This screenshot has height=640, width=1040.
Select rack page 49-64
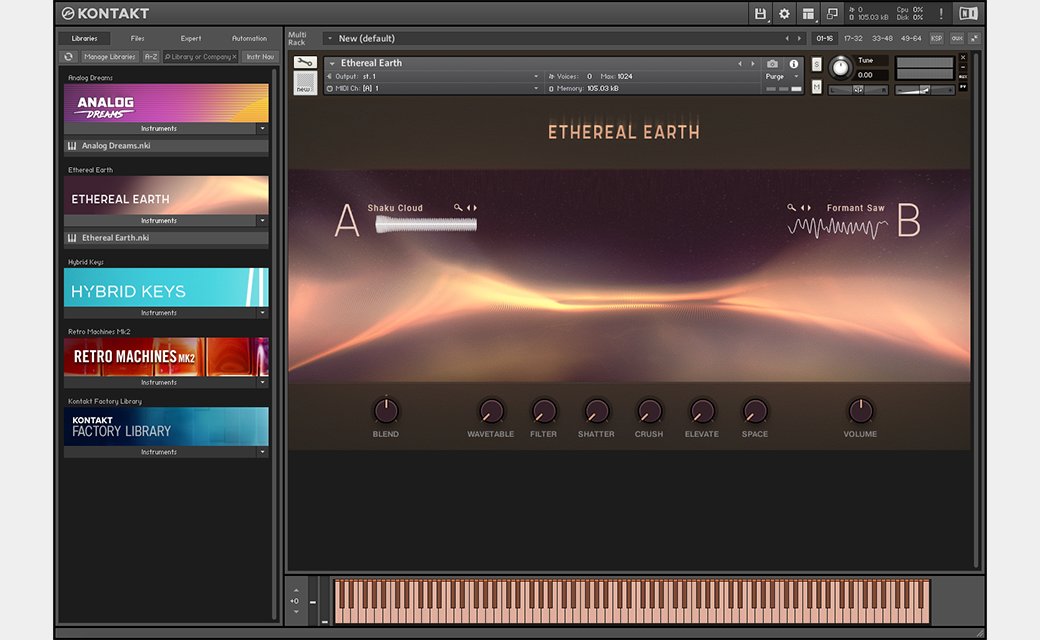pyautogui.click(x=911, y=38)
